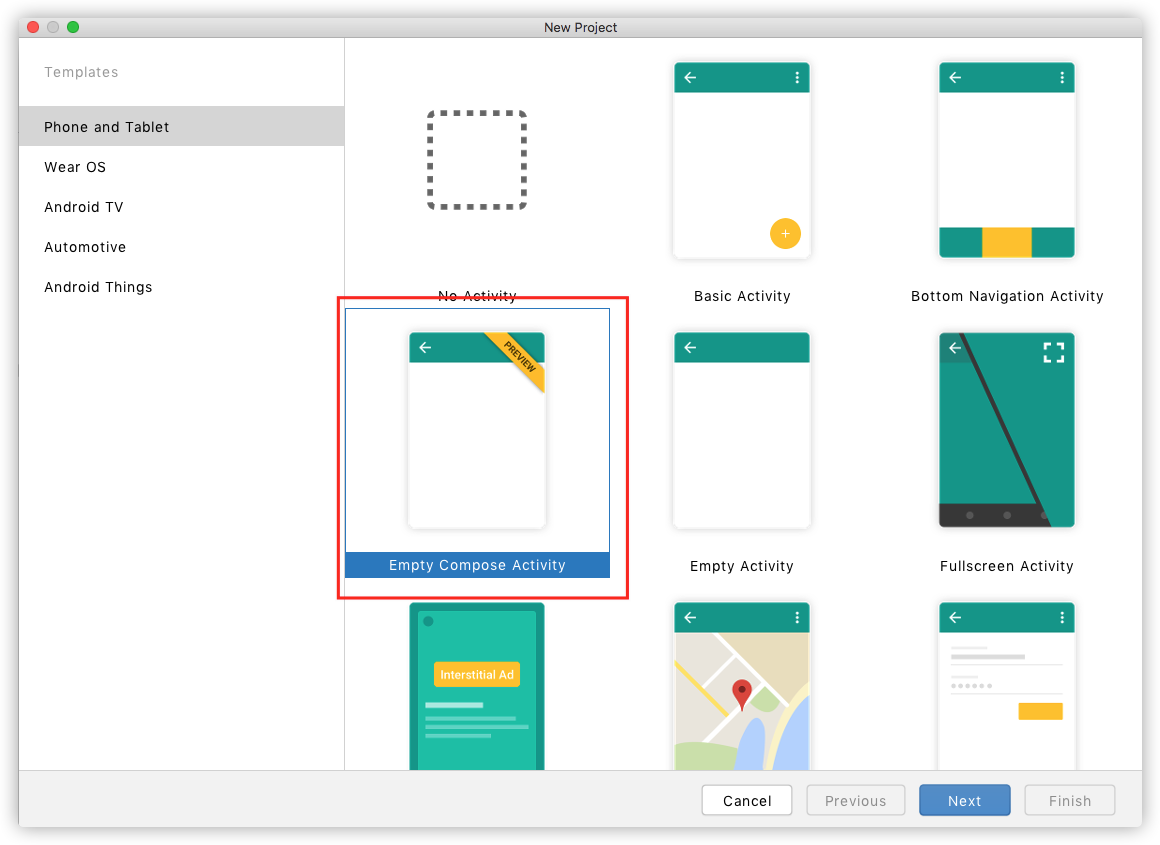Click the Previous button
1160x845 pixels.
click(855, 800)
